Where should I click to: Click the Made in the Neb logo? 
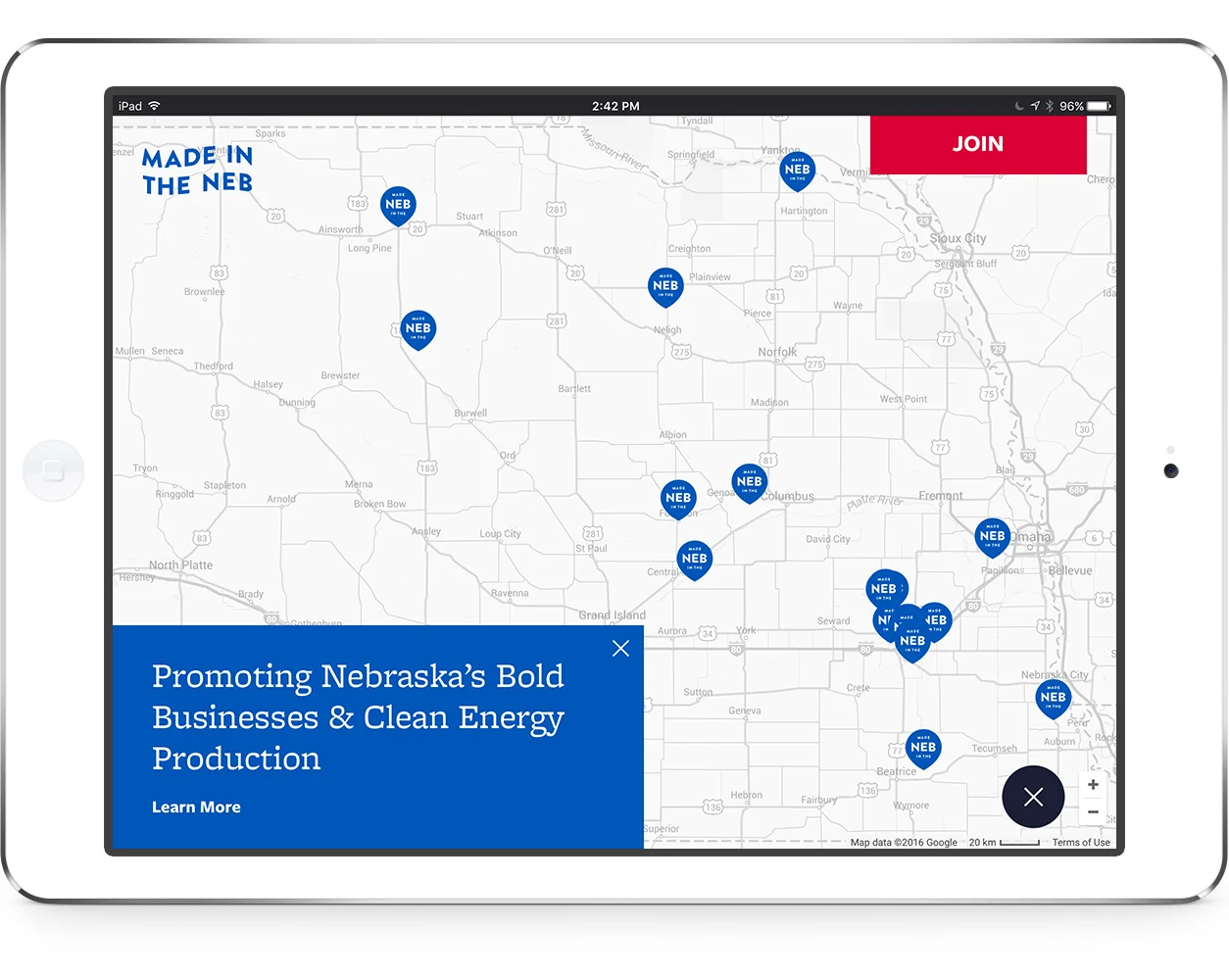197,171
